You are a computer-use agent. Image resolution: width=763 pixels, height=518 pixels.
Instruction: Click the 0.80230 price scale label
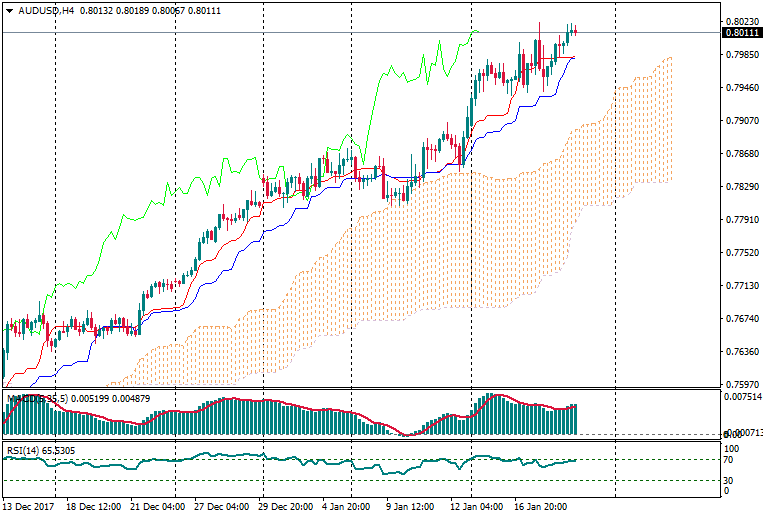[x=740, y=21]
